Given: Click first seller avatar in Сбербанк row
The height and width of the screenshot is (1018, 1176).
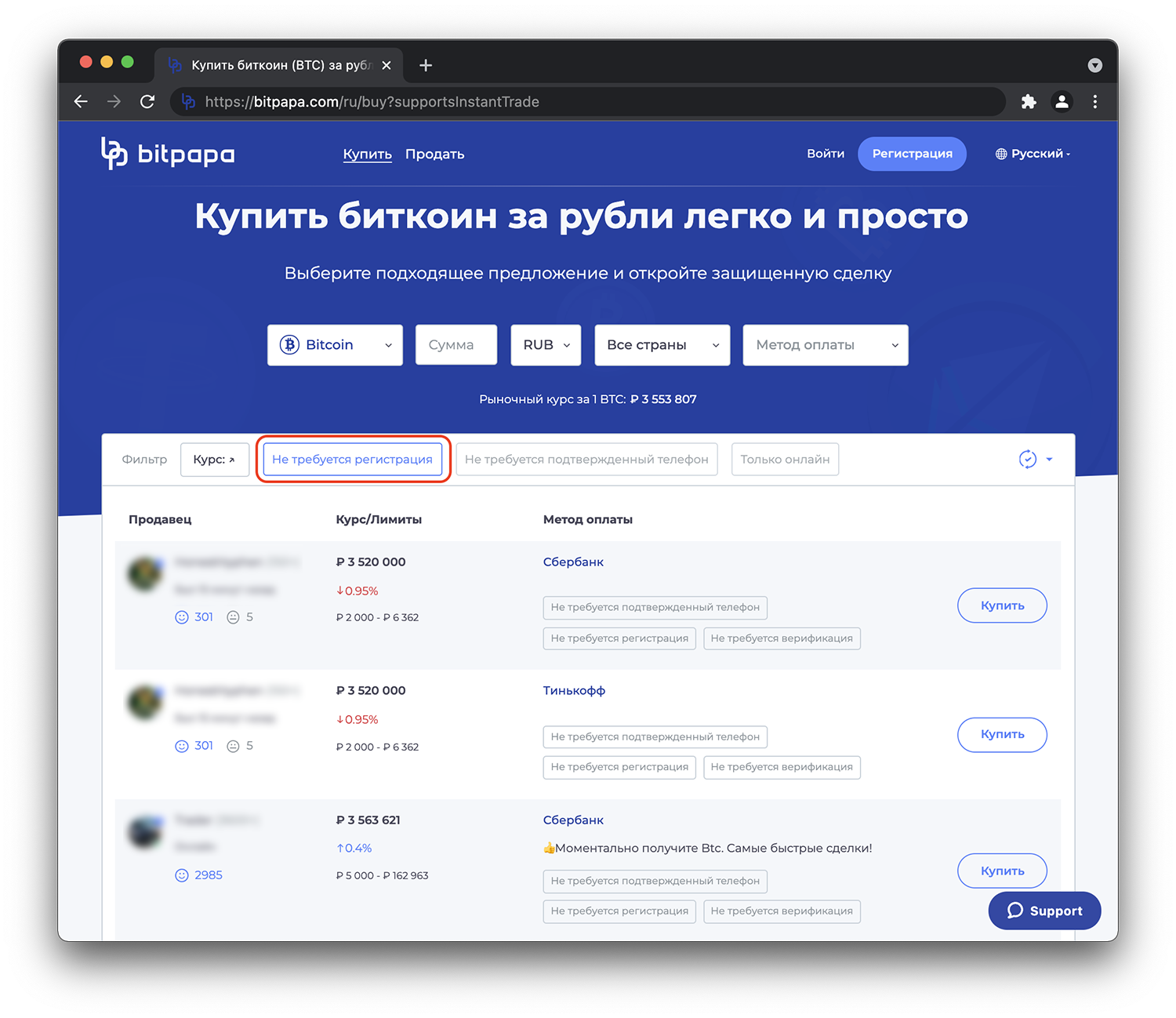Looking at the screenshot, I should (145, 574).
